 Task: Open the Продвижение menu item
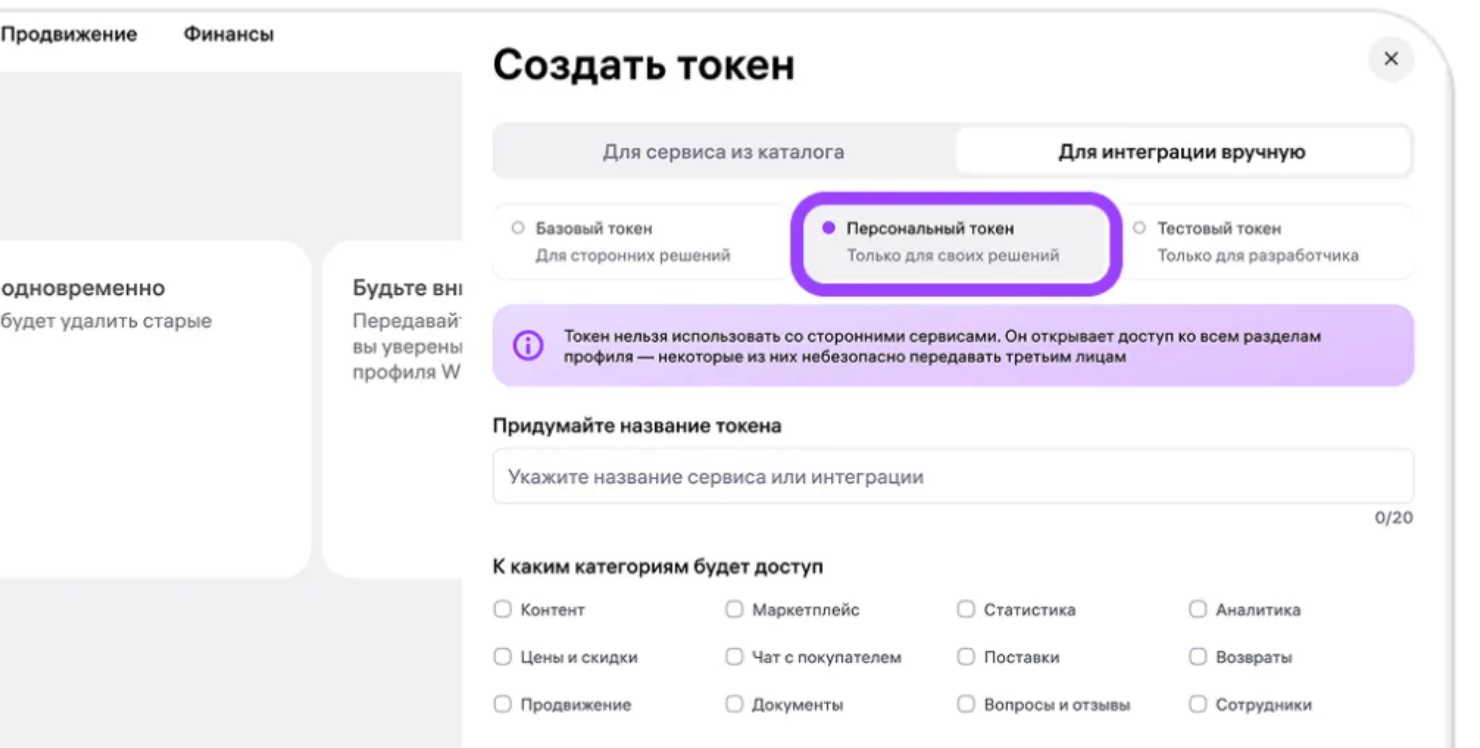point(69,33)
